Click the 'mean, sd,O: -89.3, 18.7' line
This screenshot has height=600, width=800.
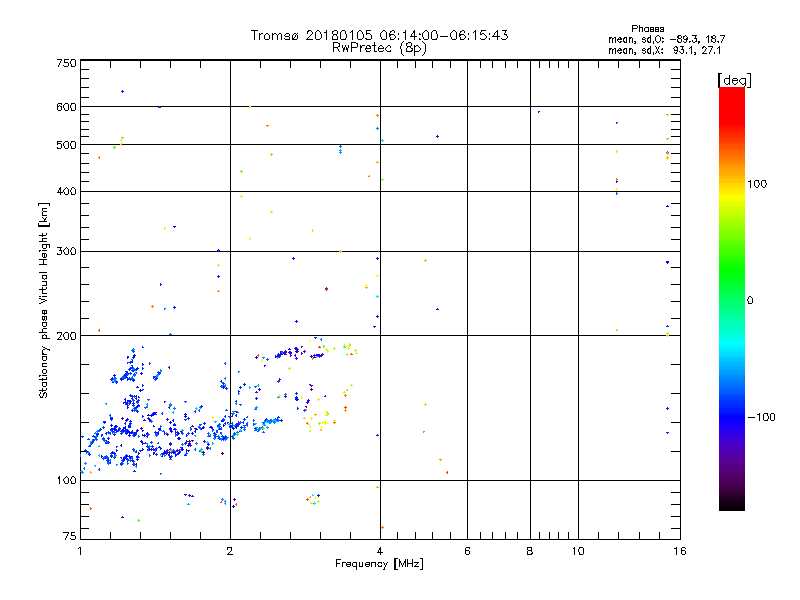(666, 39)
